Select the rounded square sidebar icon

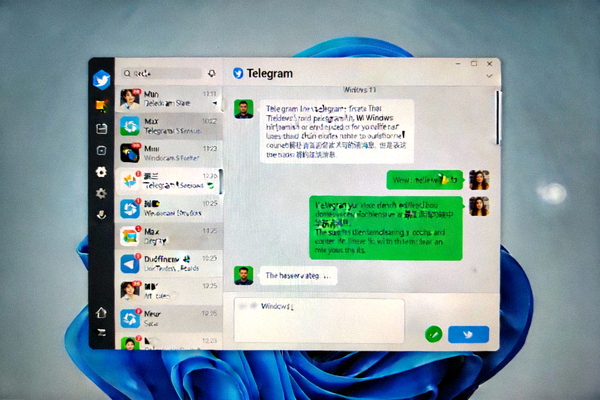[x=101, y=151]
